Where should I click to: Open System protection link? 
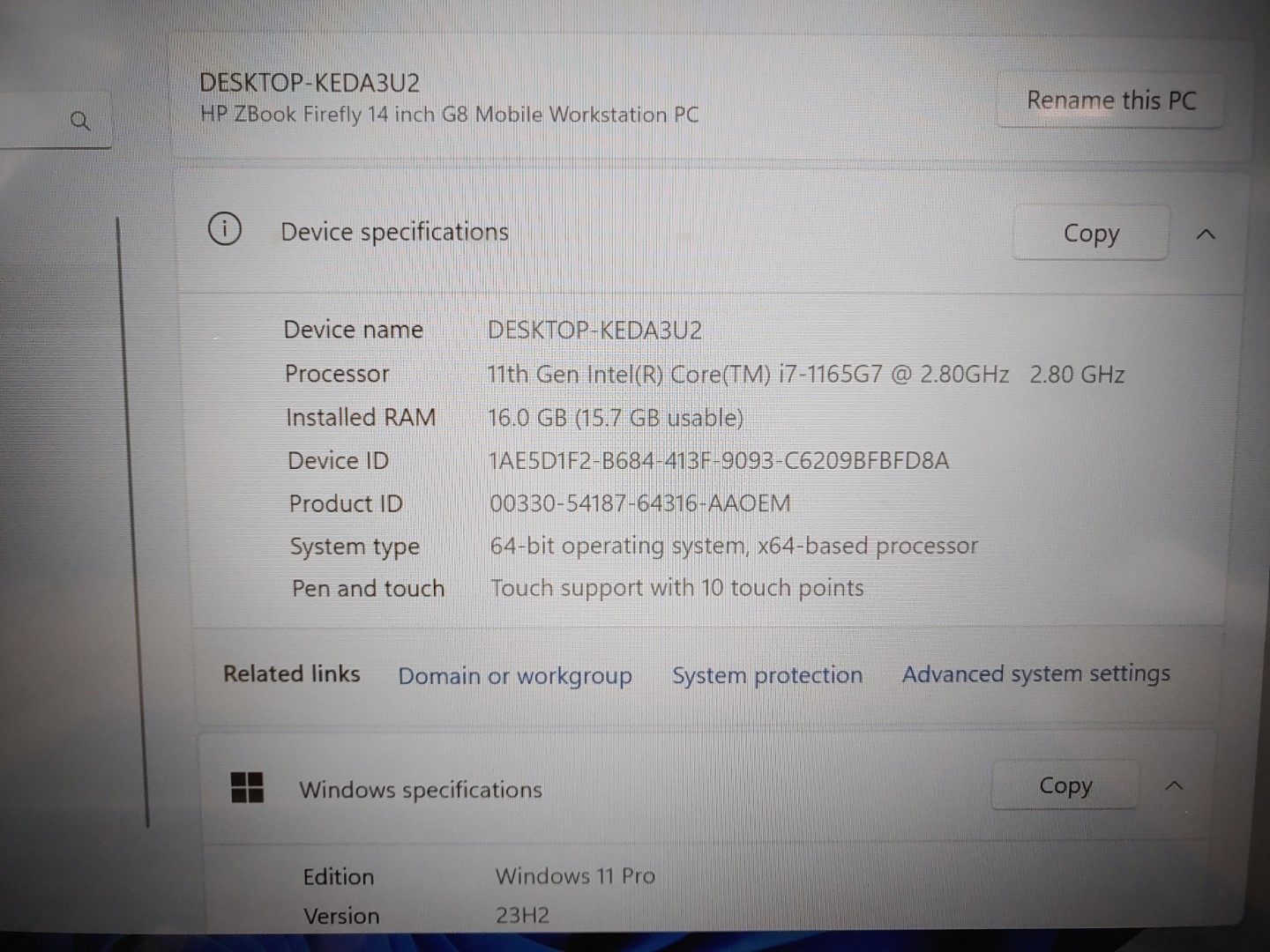[x=767, y=675]
